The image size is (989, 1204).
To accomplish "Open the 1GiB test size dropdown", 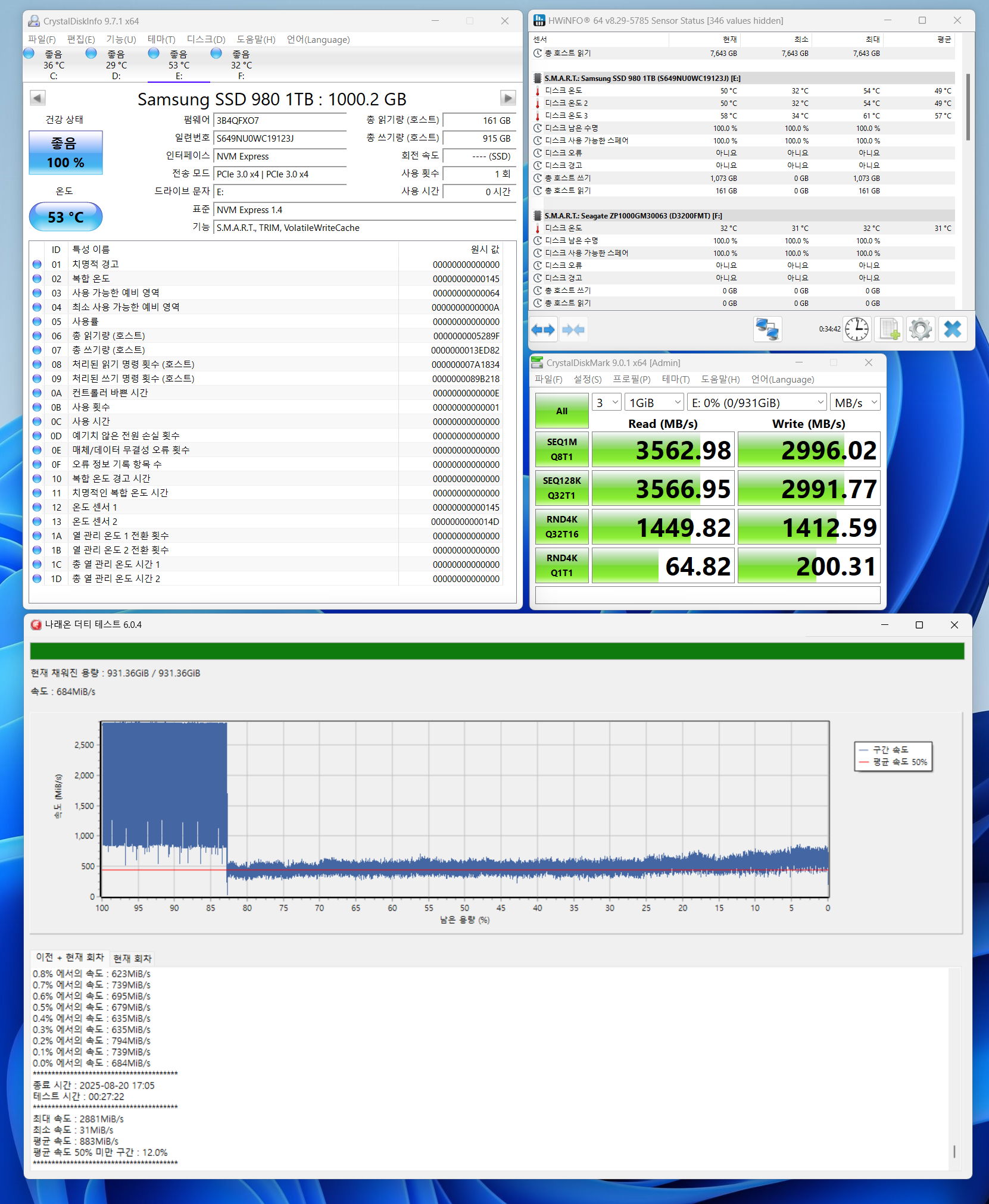I will coord(654,403).
